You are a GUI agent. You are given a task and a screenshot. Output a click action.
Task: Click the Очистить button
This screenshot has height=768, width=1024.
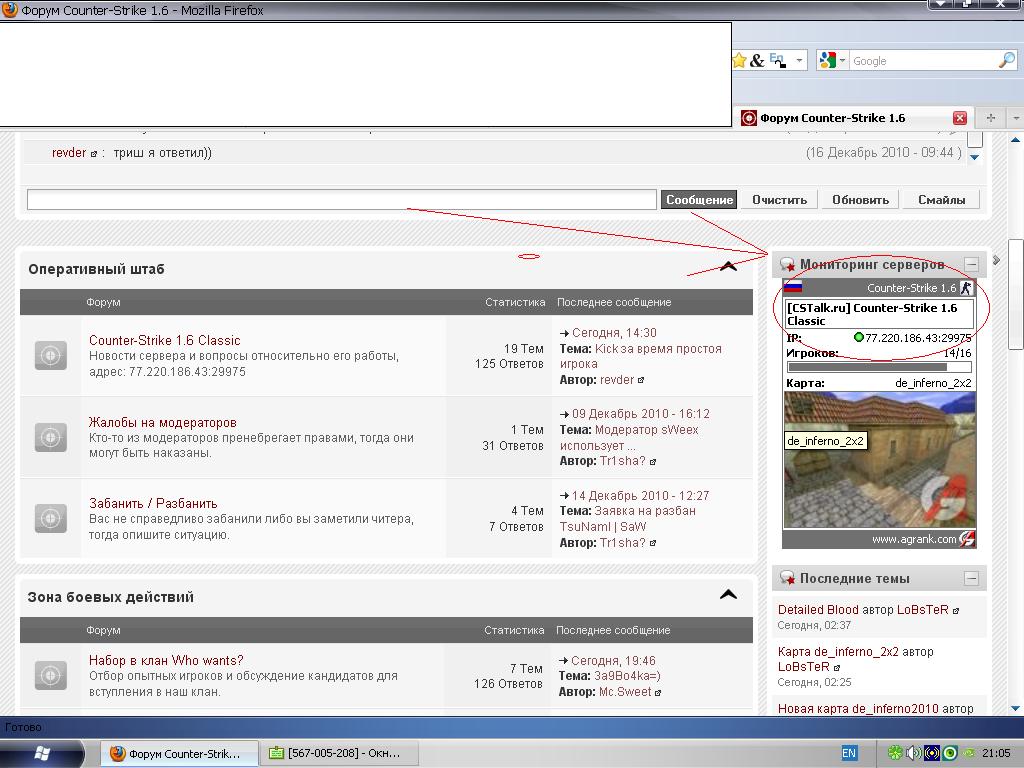779,200
